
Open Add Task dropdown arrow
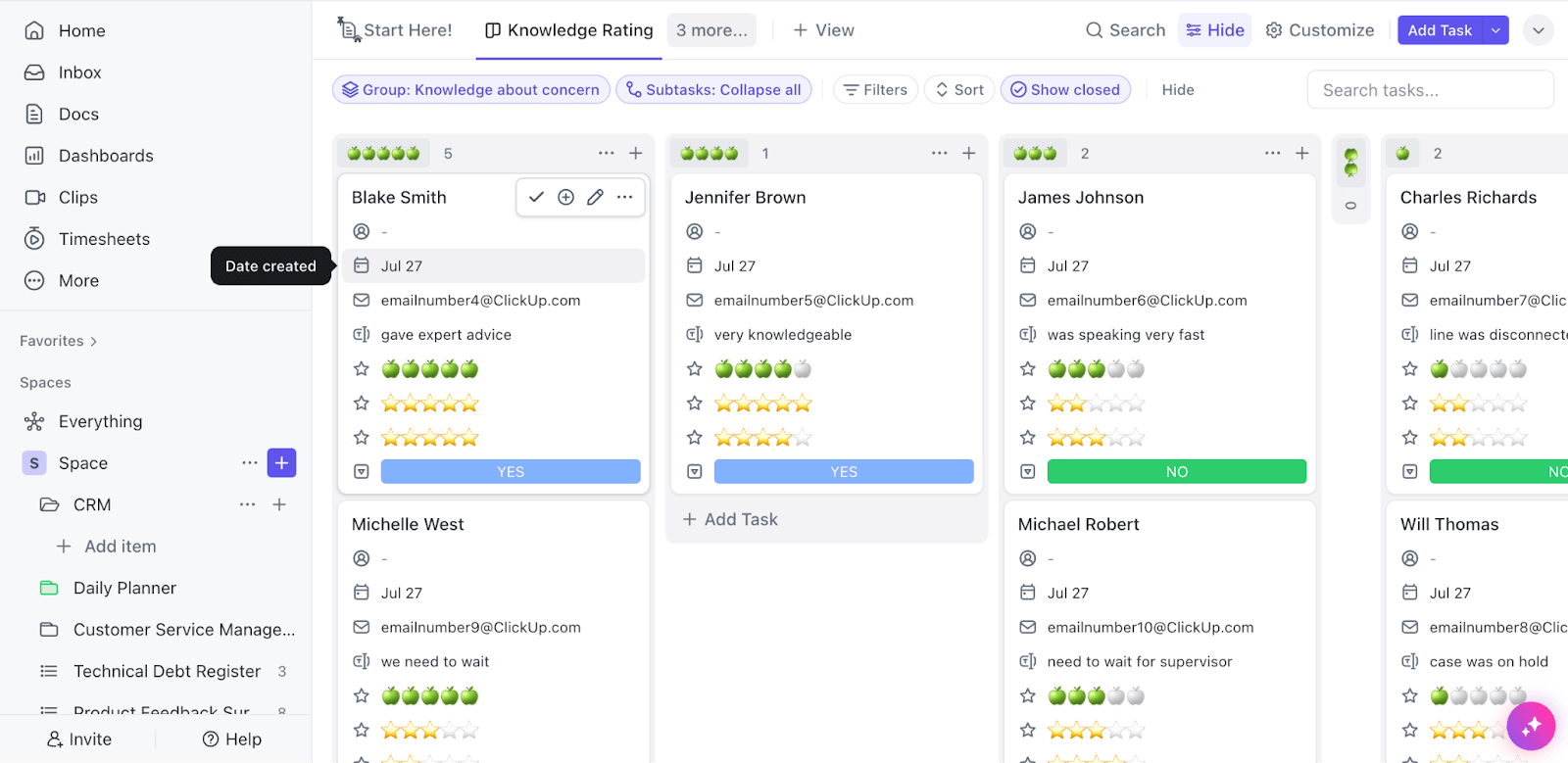[1495, 30]
